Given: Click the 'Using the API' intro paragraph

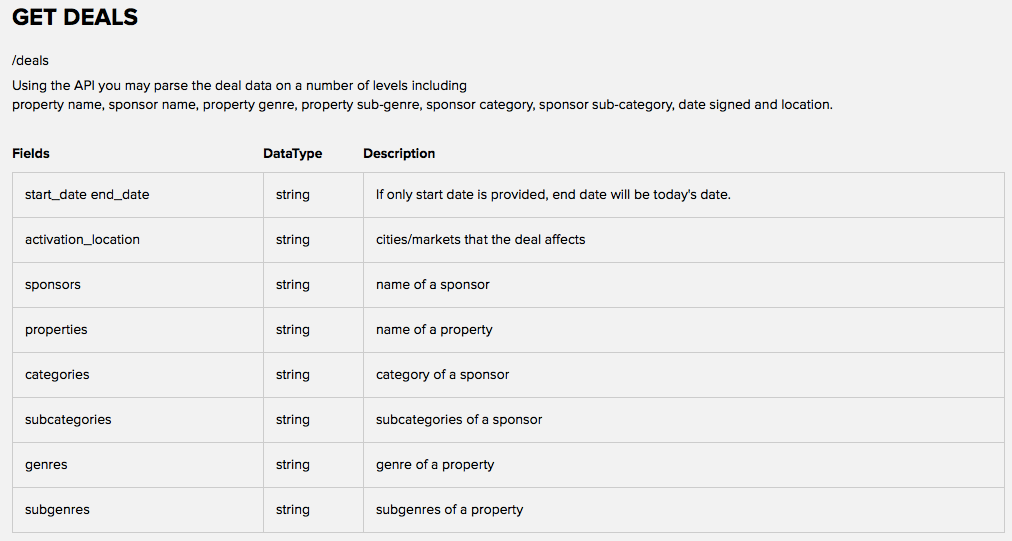Looking at the screenshot, I should click(422, 95).
